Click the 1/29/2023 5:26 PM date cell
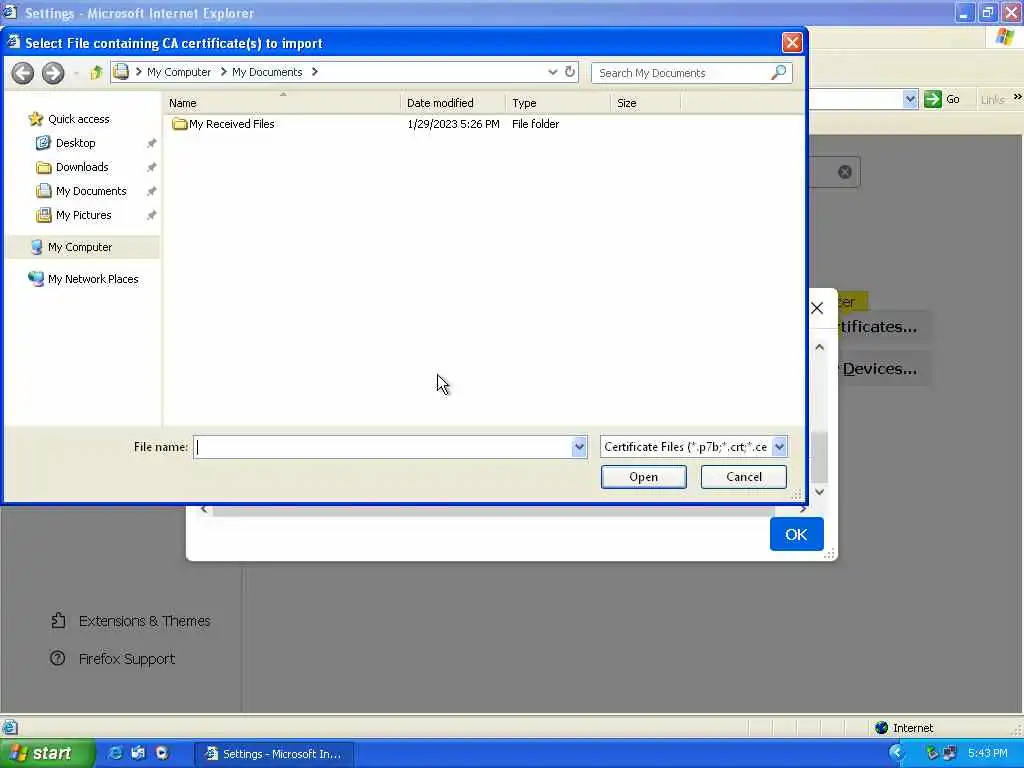The width and height of the screenshot is (1024, 768). [x=453, y=124]
